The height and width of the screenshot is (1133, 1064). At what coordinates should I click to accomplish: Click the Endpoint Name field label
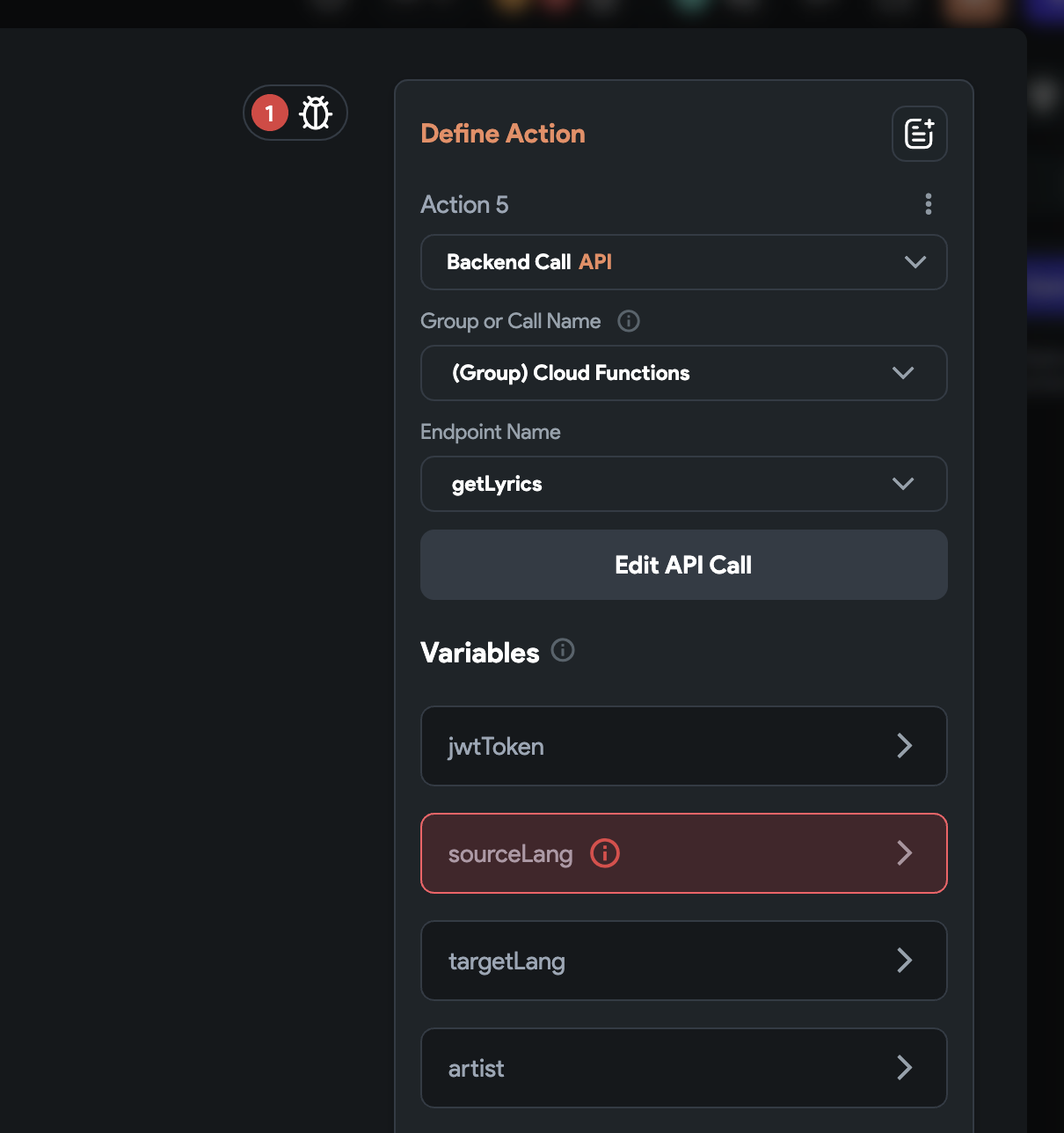pyautogui.click(x=490, y=432)
